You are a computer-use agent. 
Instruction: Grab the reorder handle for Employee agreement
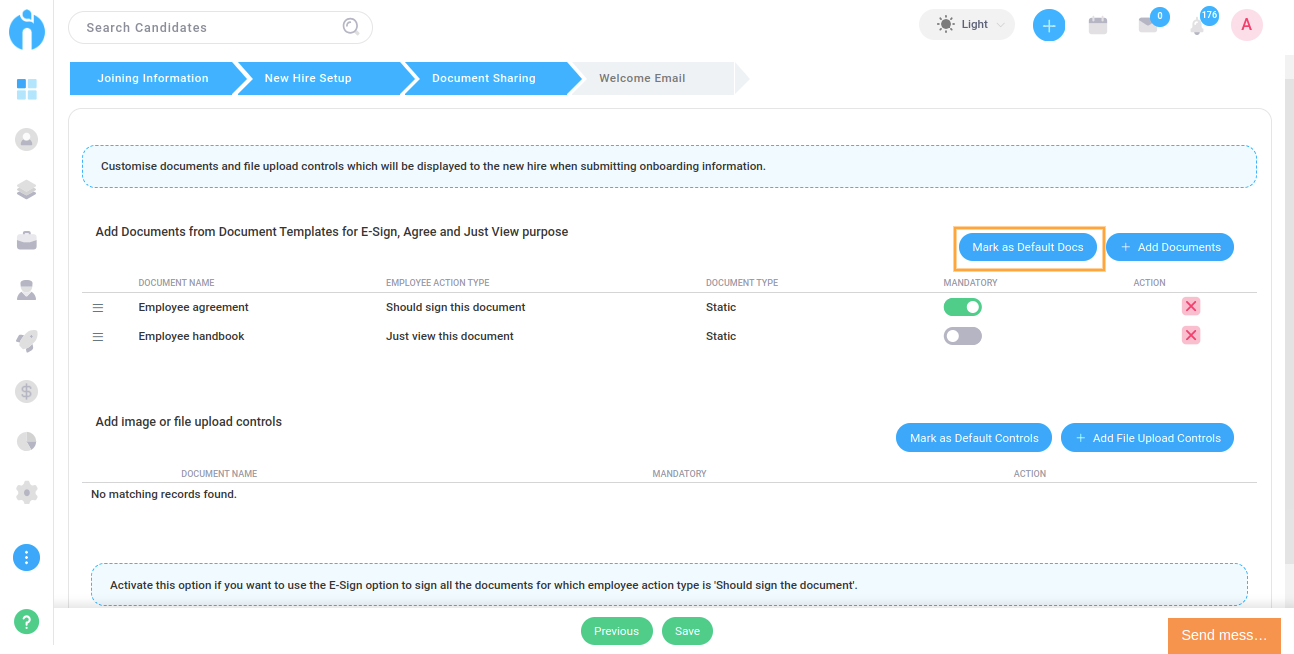(x=98, y=308)
